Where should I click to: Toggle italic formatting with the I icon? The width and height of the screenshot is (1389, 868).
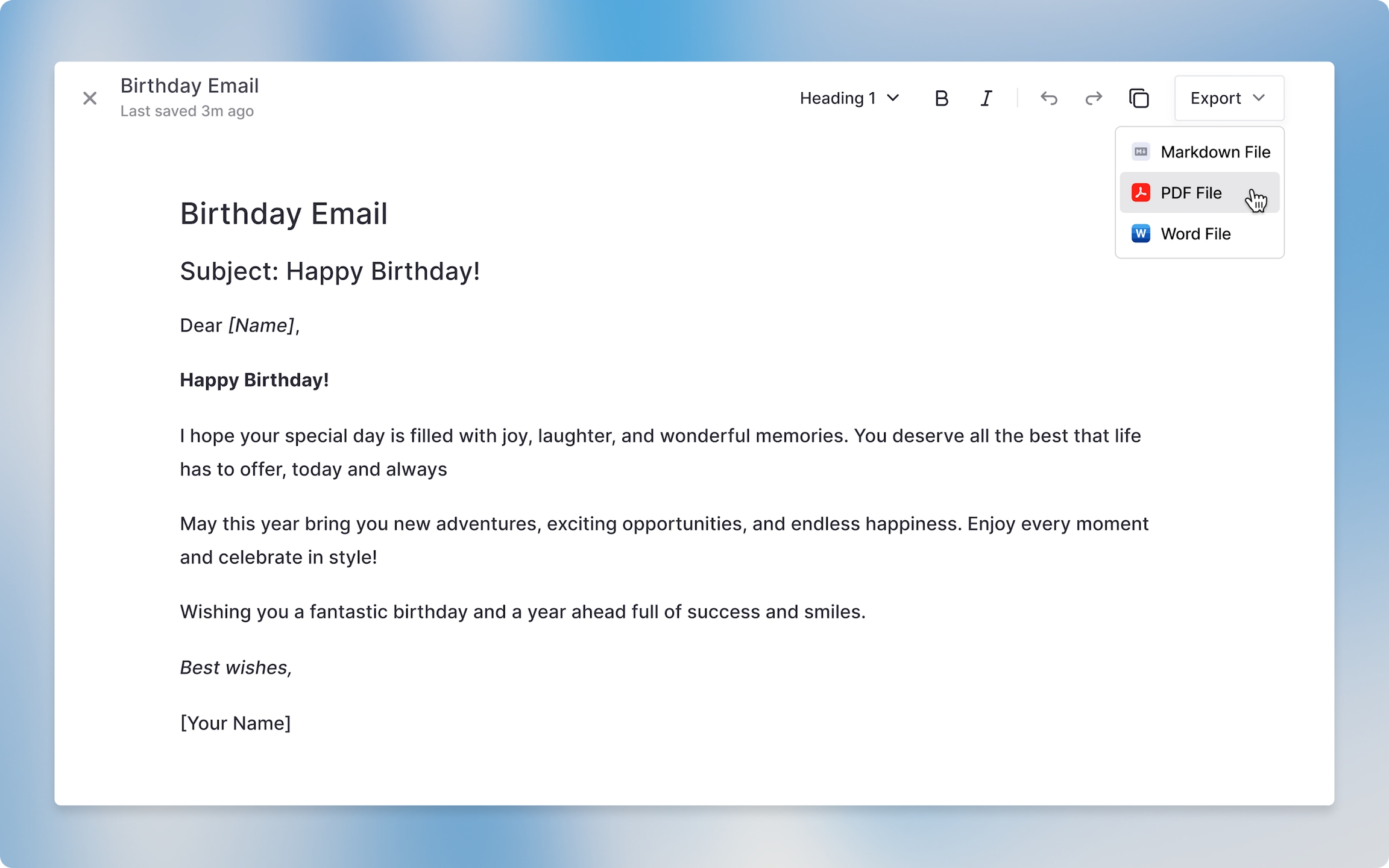(x=986, y=98)
